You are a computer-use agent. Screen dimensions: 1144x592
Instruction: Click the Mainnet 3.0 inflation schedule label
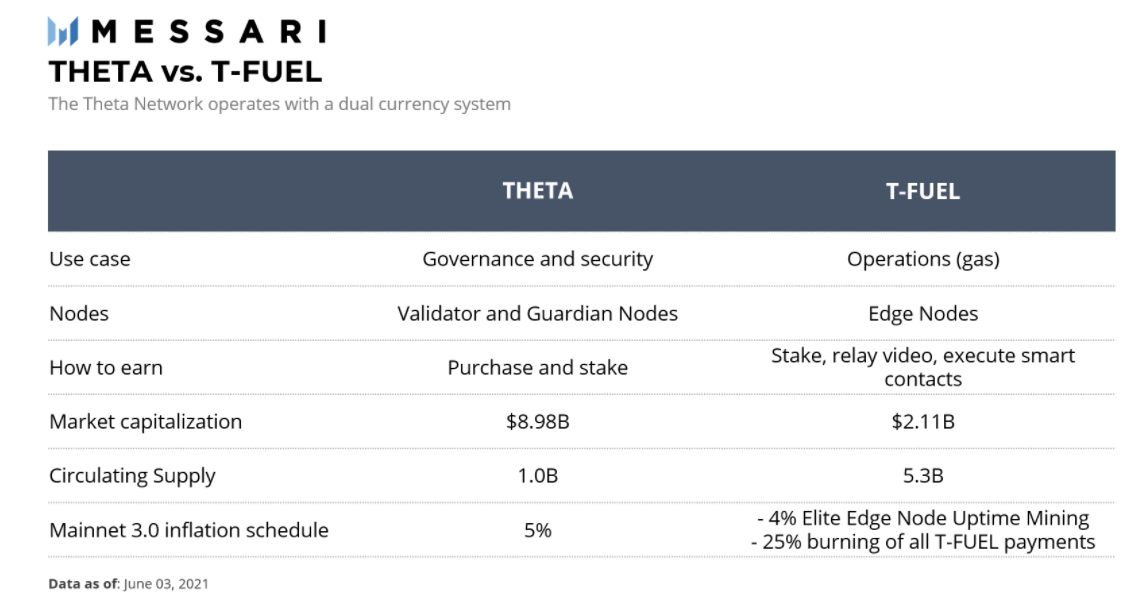(x=189, y=530)
